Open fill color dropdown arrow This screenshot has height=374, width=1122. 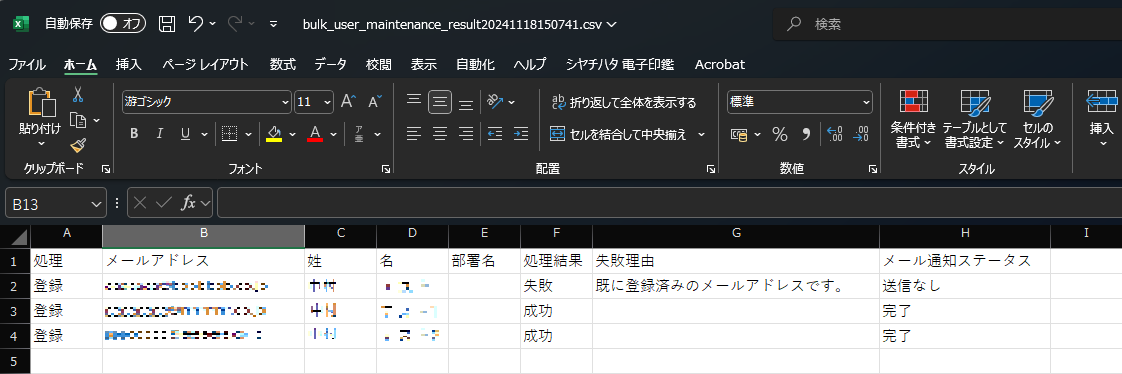click(292, 134)
